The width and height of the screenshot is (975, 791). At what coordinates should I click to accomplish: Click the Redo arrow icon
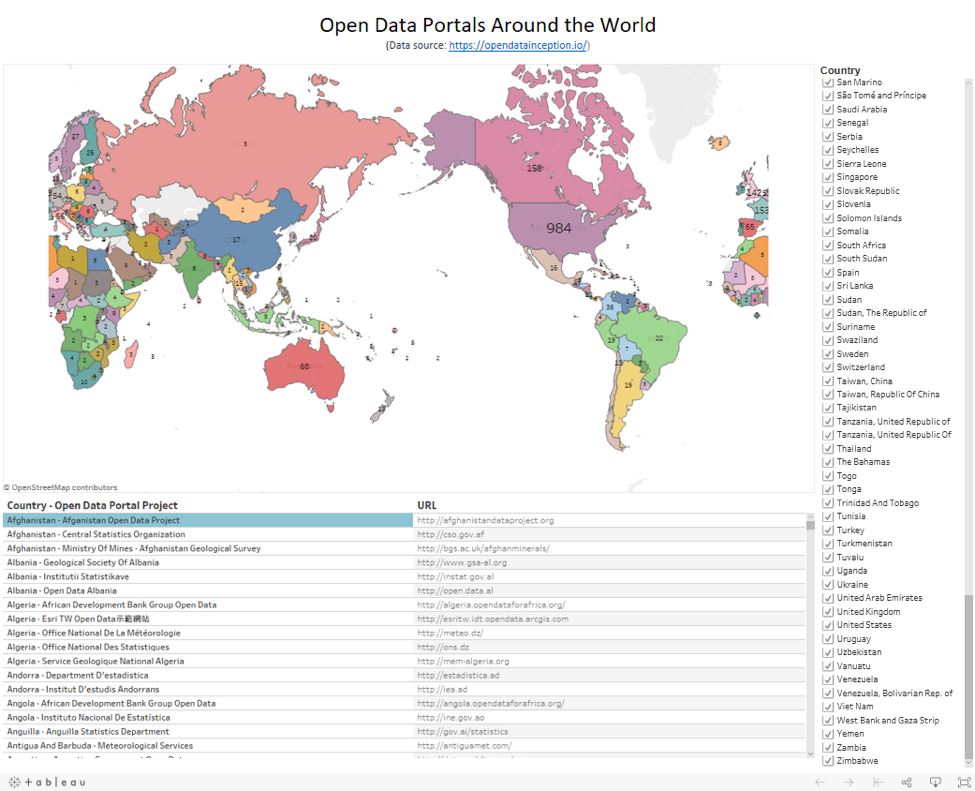[848, 782]
